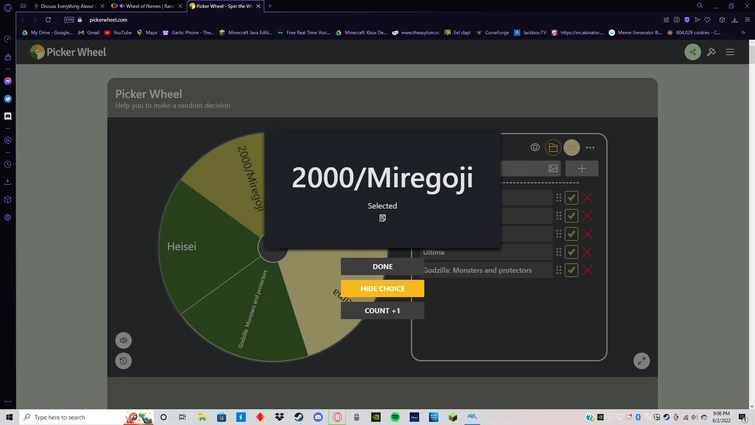Open the Gmail bookmark
Viewport: 755px width, 425px height.
tap(89, 33)
